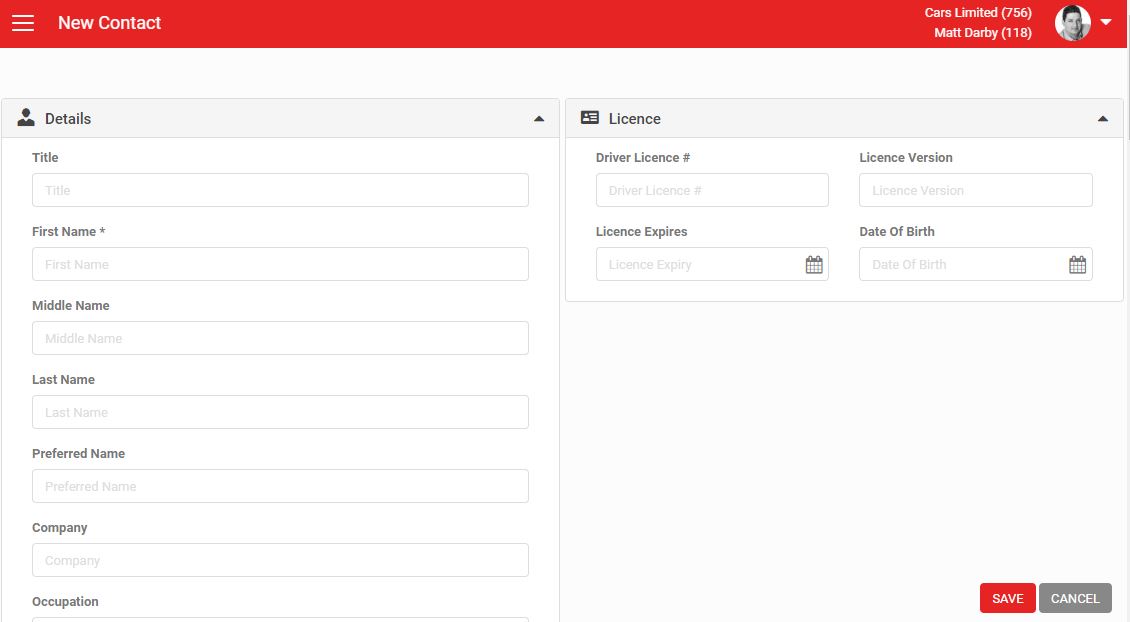Click the Cars Limited (756) text
Image resolution: width=1130 pixels, height=622 pixels.
click(978, 12)
